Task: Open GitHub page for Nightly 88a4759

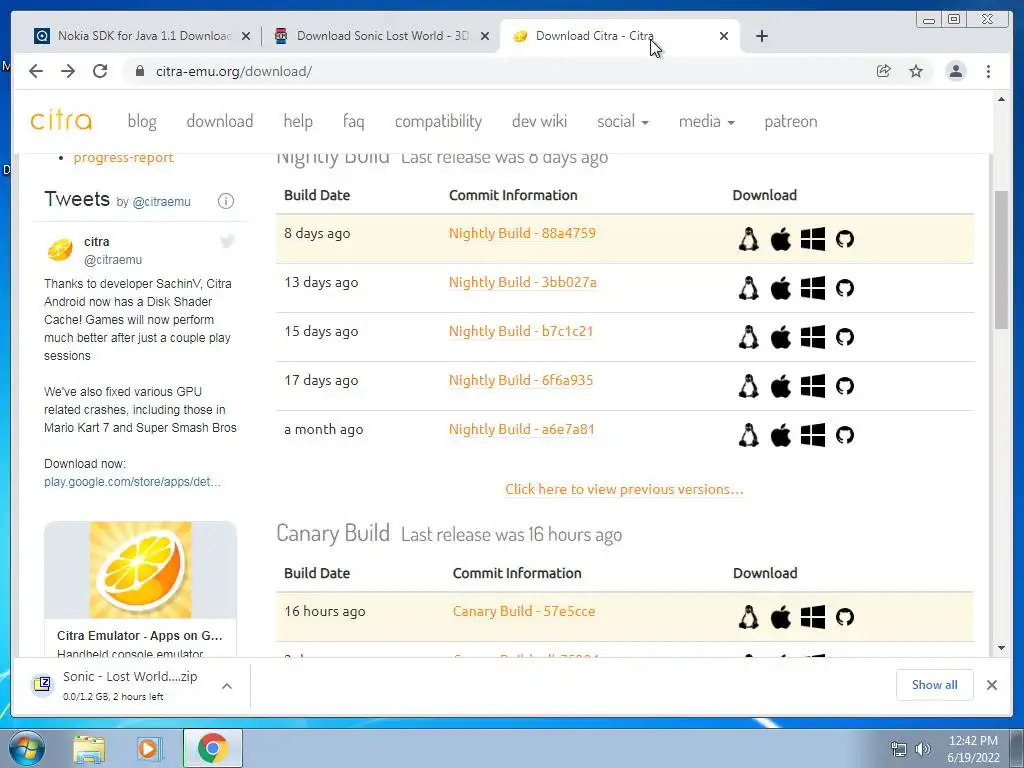Action: coord(844,239)
